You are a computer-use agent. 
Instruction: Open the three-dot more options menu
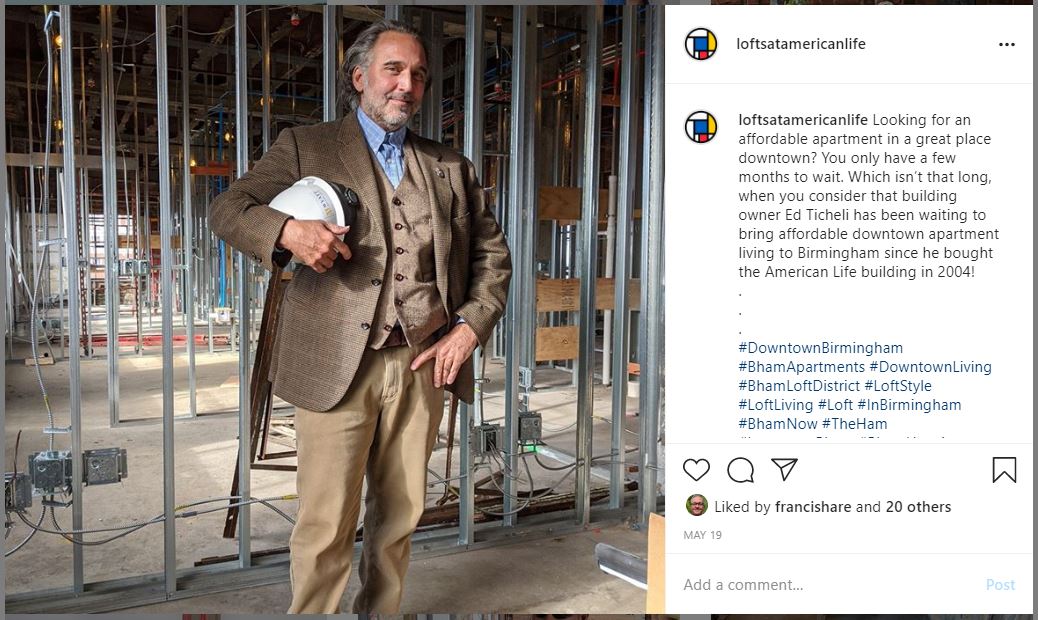click(1006, 44)
